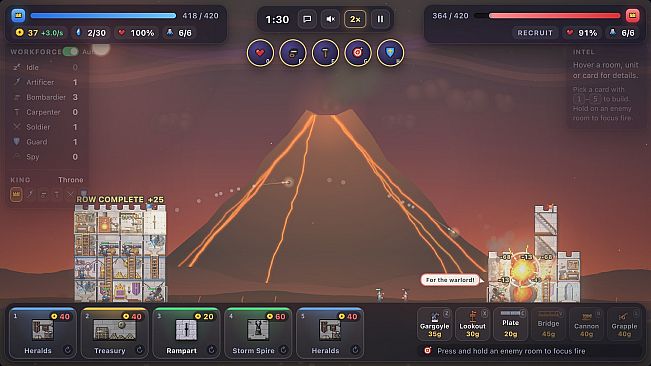
Task: Activate the cannon barrel ability button
Action: click(293, 53)
